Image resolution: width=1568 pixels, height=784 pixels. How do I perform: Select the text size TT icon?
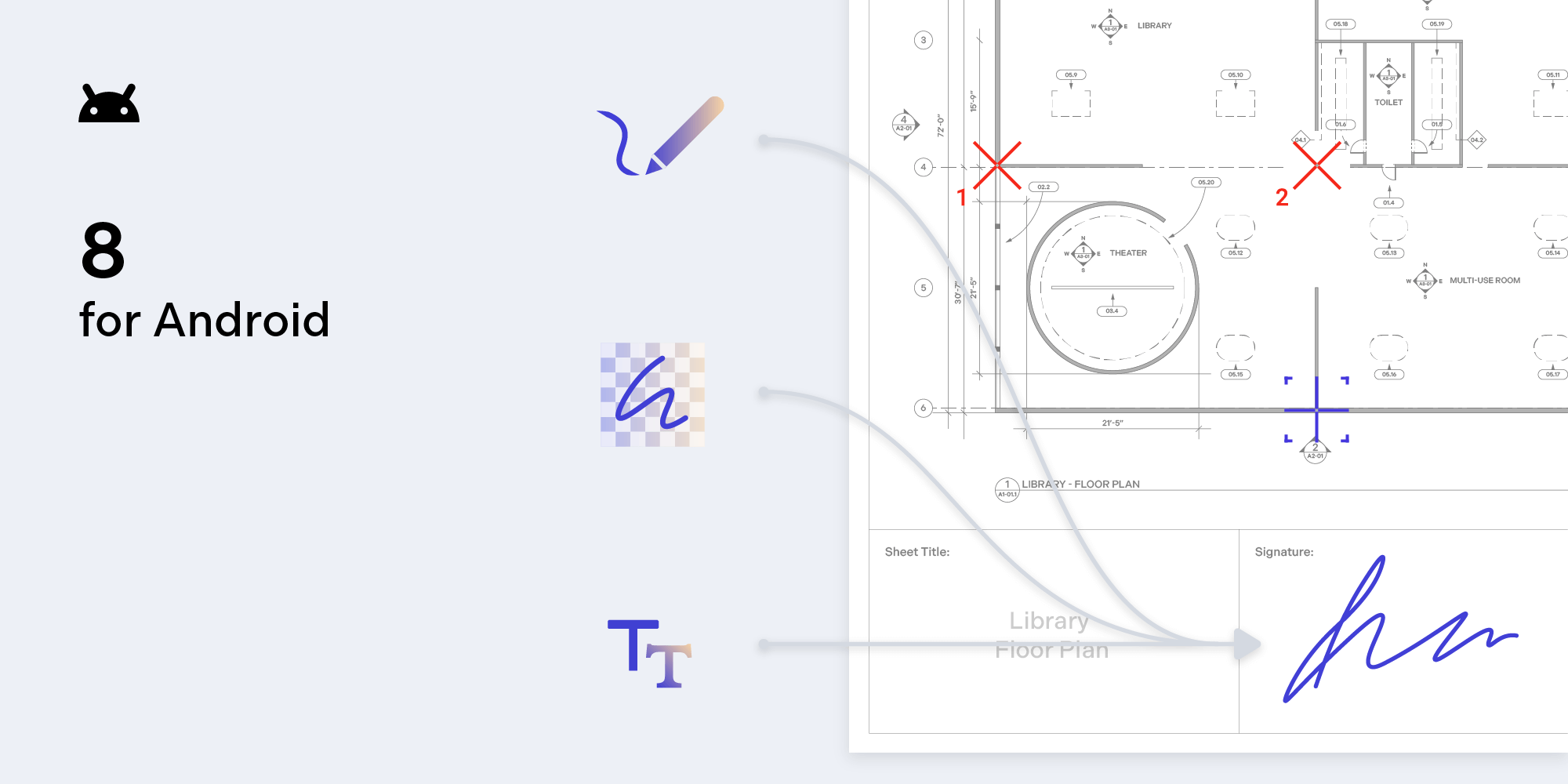[x=650, y=654]
